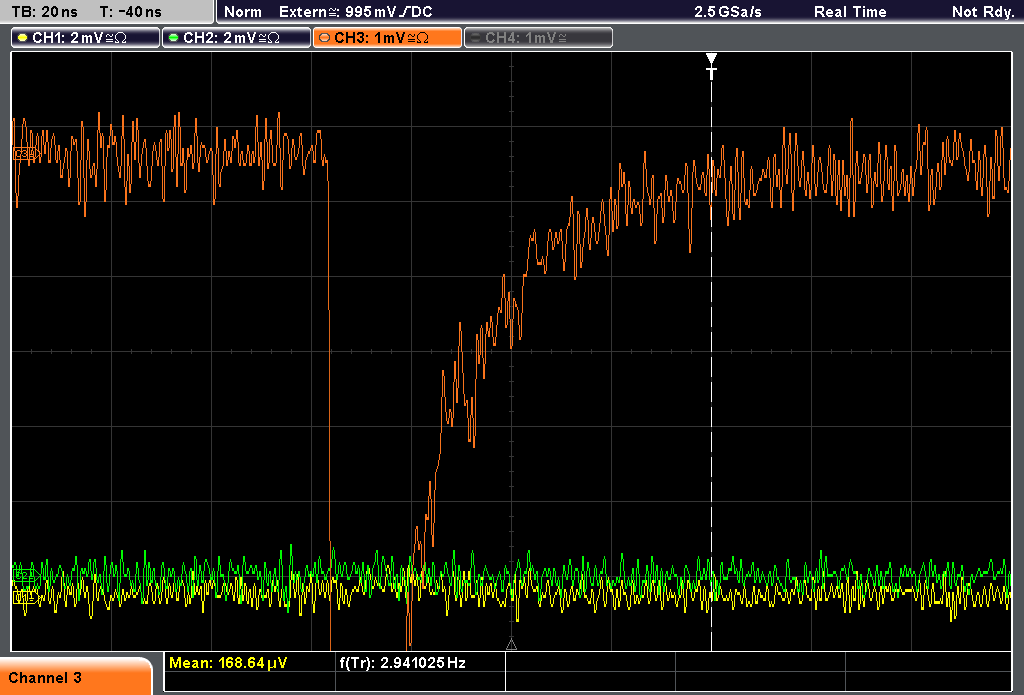Click the Extern 995 mV trigger source readout
This screenshot has width=1024, height=695.
pos(355,12)
